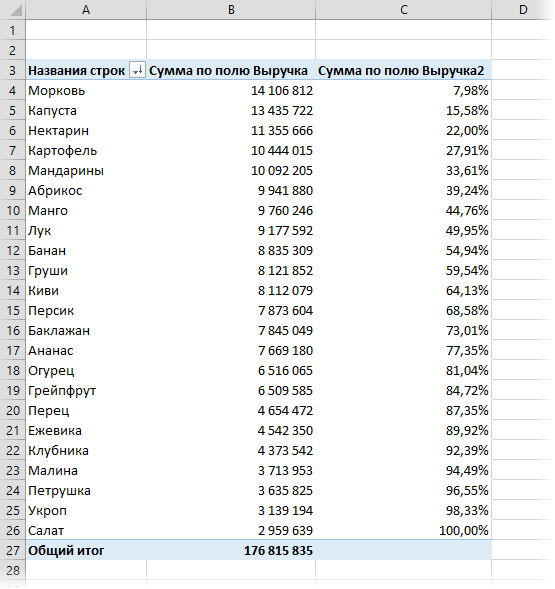Select the percentage cell 15,58%
The width and height of the screenshot is (555, 589).
click(x=404, y=110)
